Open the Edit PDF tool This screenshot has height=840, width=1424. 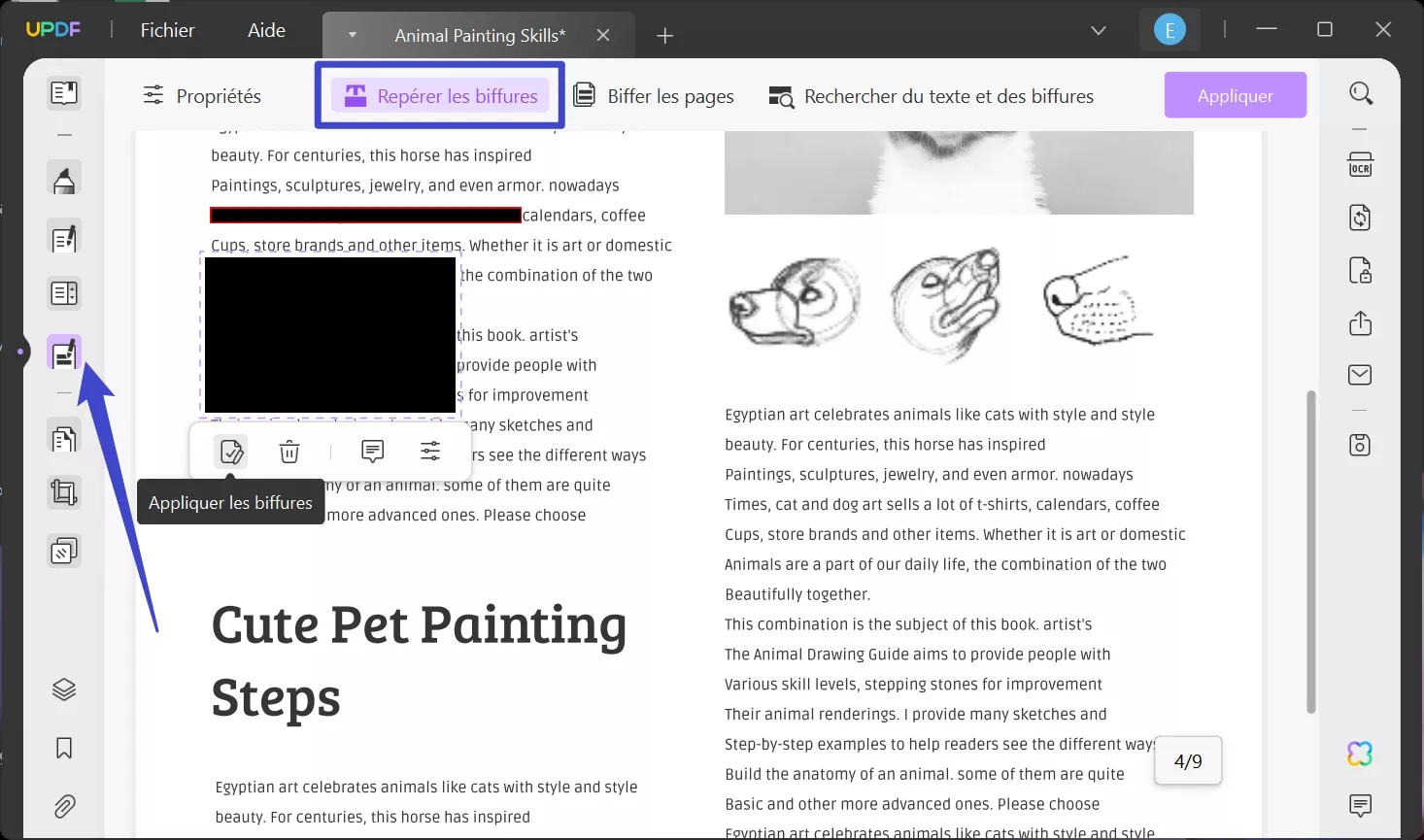(64, 238)
